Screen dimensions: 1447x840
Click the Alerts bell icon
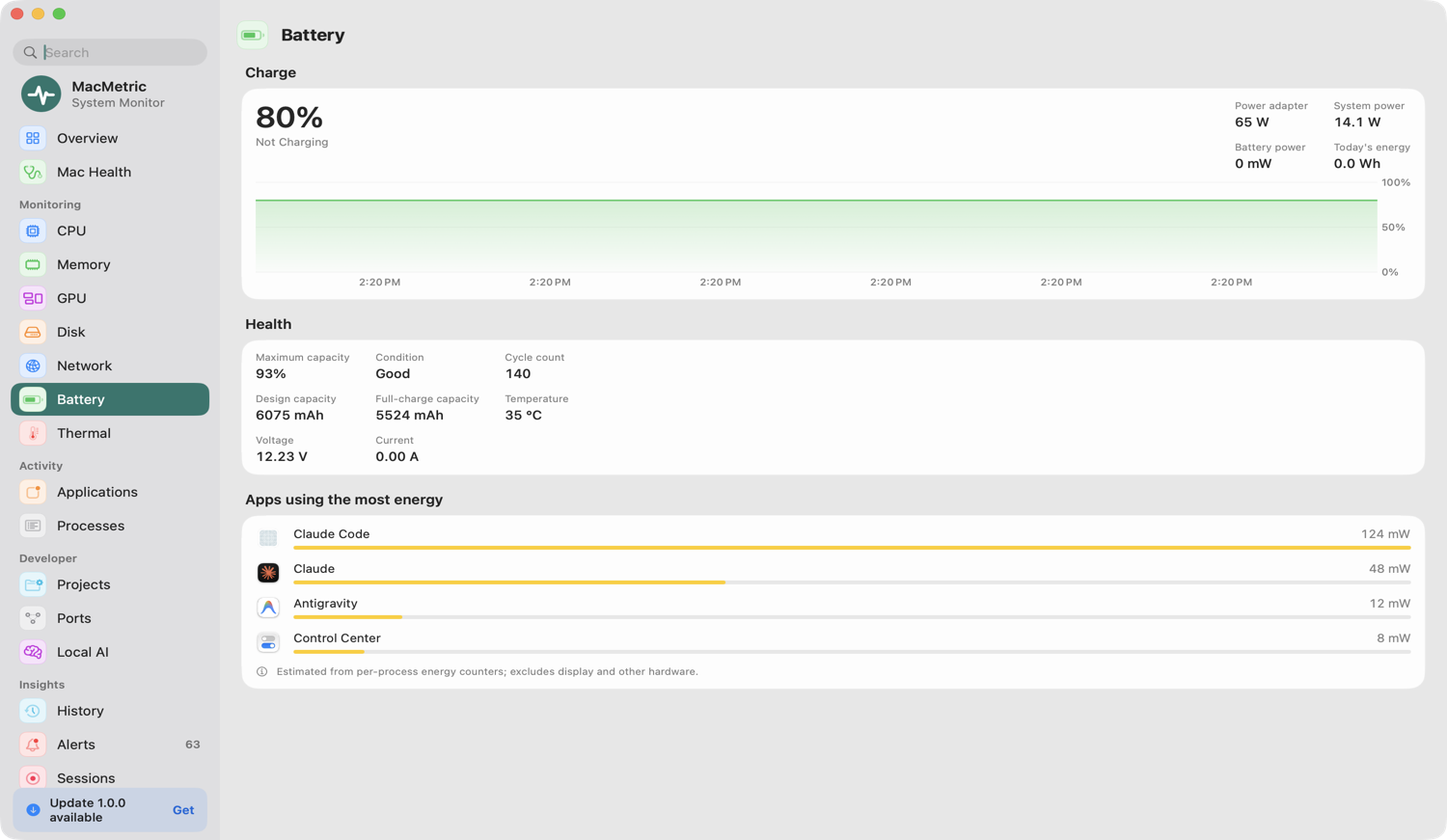tap(33, 745)
